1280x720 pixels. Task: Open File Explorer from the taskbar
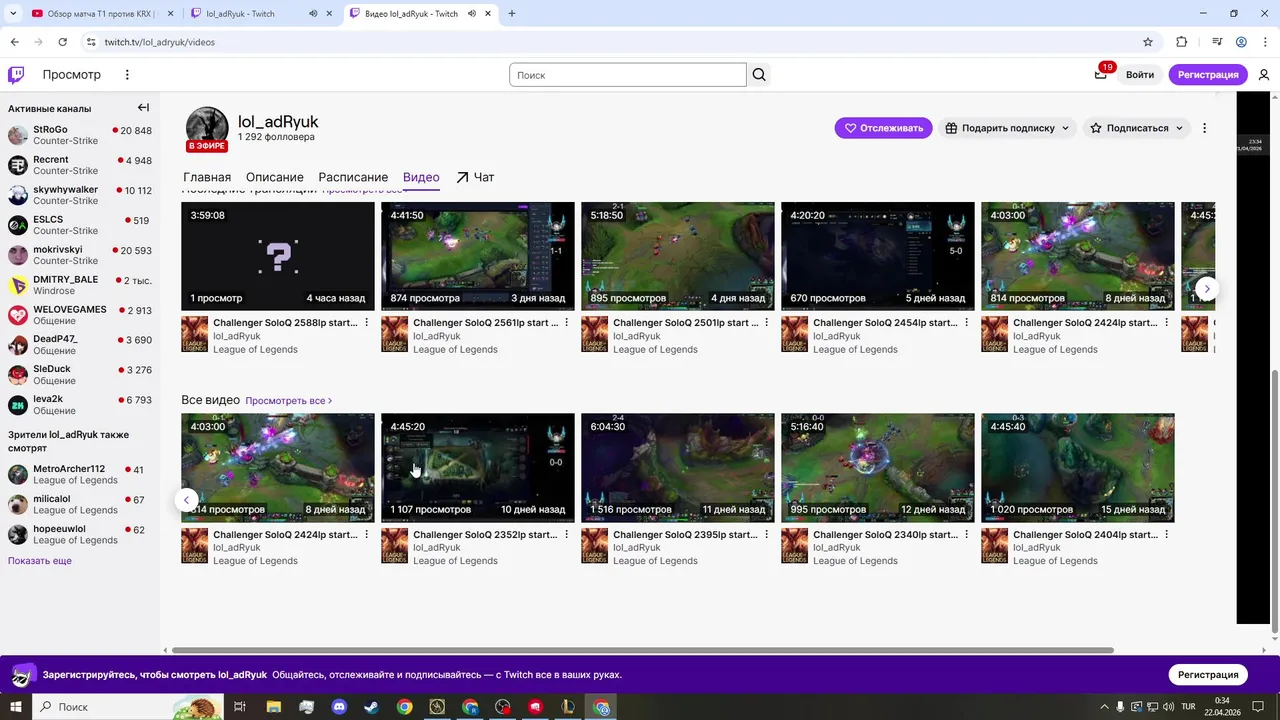(273, 707)
